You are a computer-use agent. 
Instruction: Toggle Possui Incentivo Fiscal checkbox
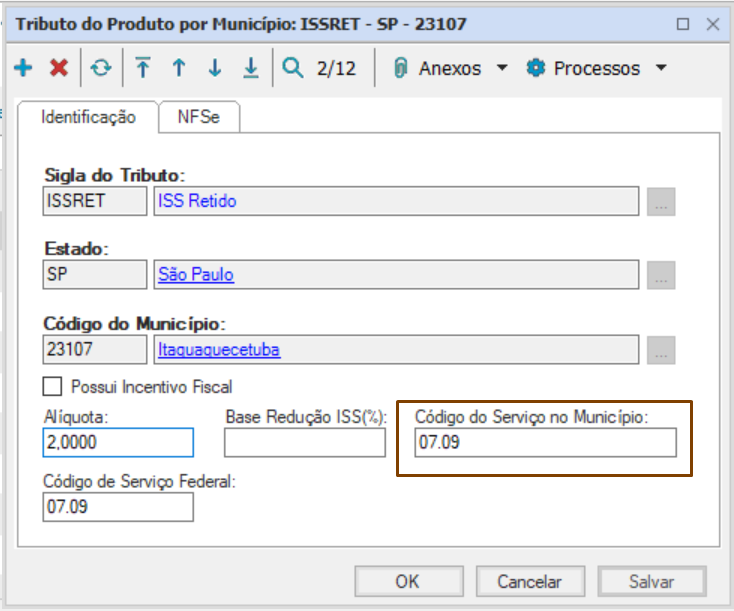coord(52,386)
